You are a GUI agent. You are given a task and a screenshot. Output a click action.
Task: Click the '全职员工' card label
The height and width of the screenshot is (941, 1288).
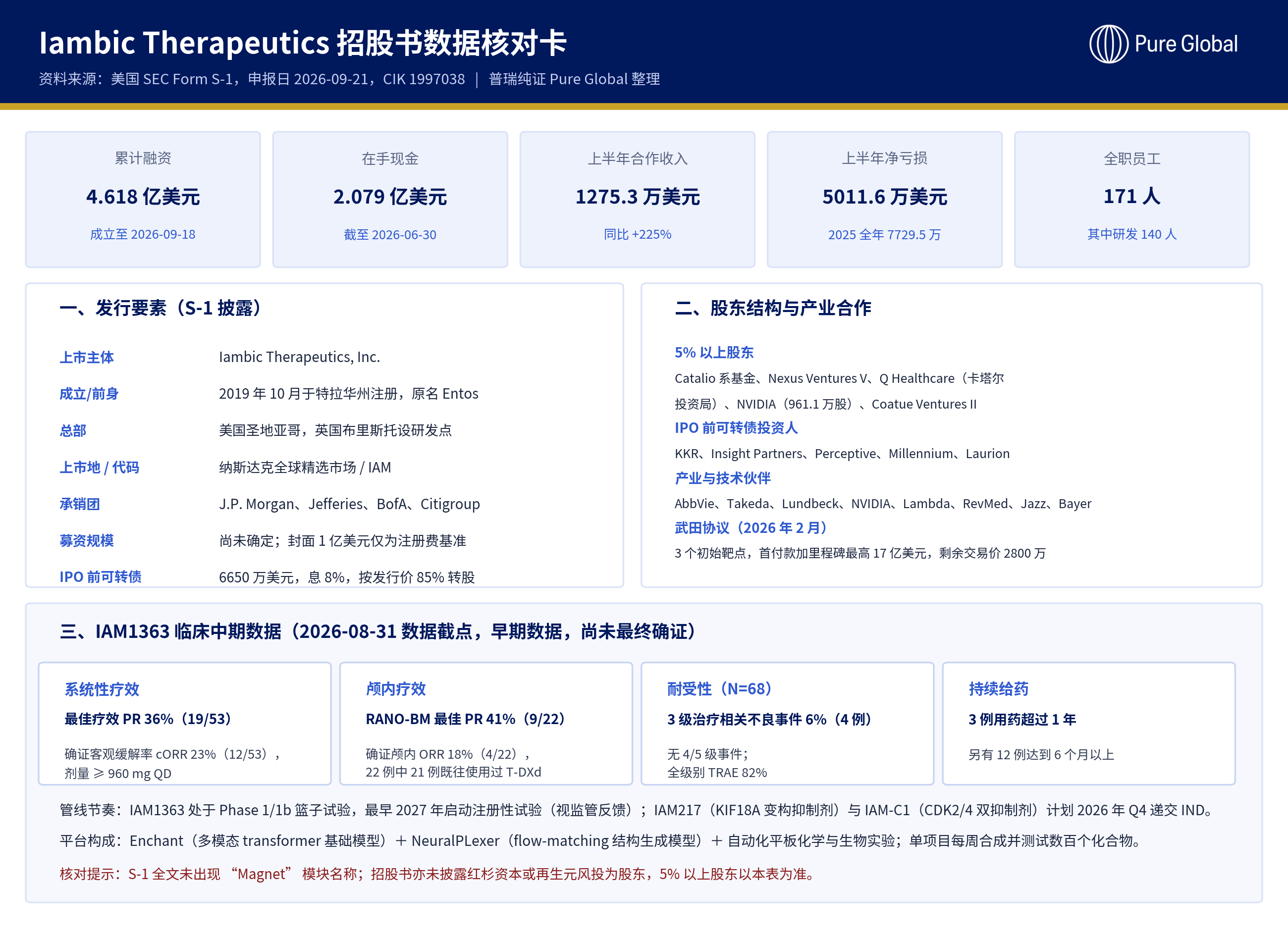[x=1132, y=158]
